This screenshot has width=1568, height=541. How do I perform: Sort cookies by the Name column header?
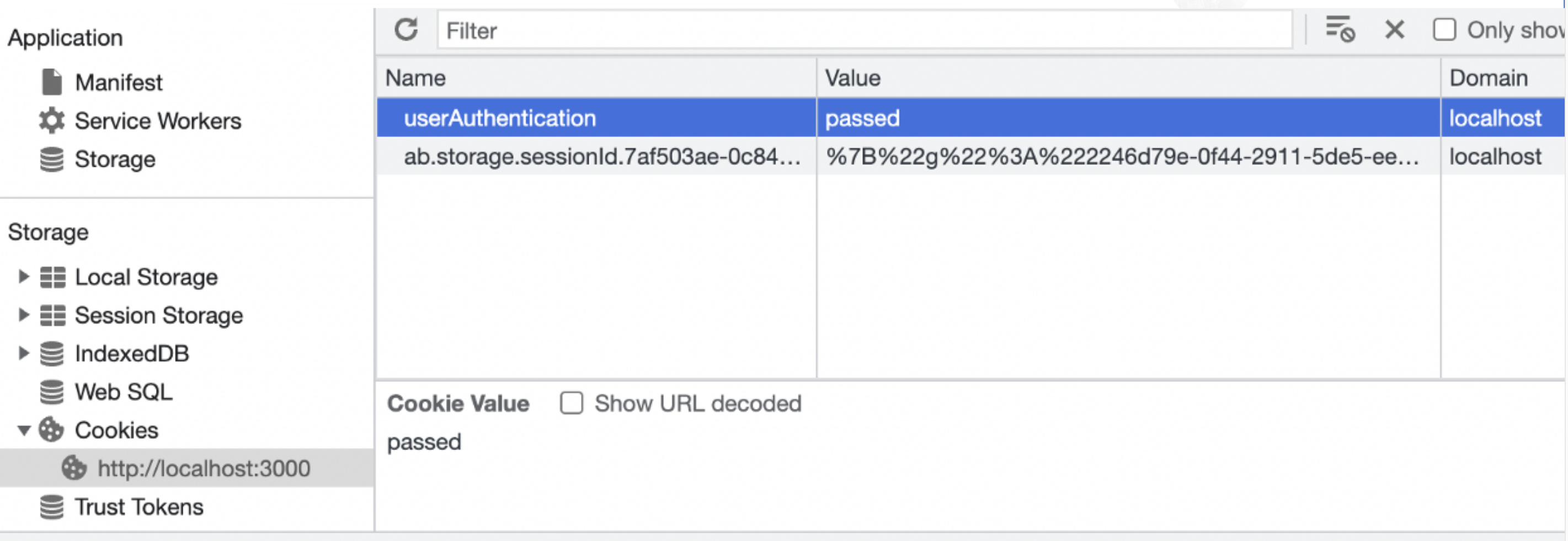(x=415, y=78)
